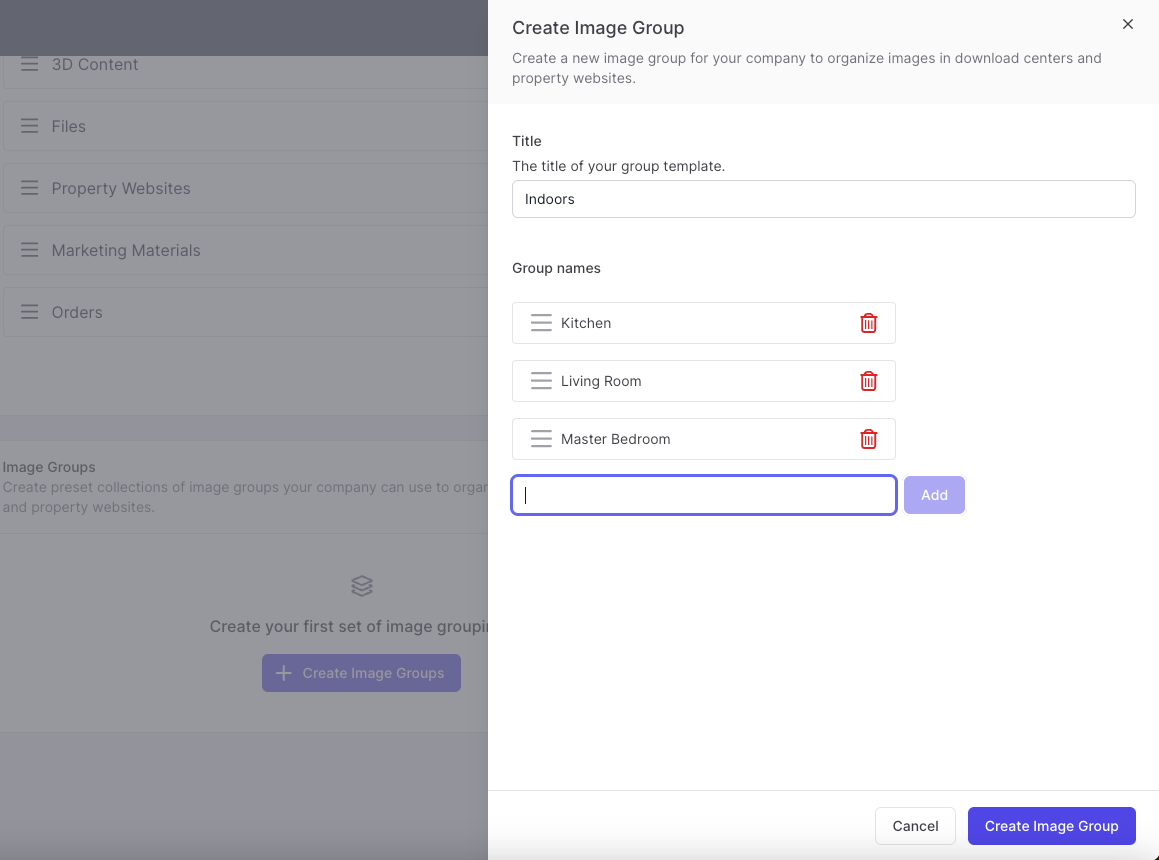Click the Orders row hamburger icon
This screenshot has height=860, width=1159.
click(30, 313)
